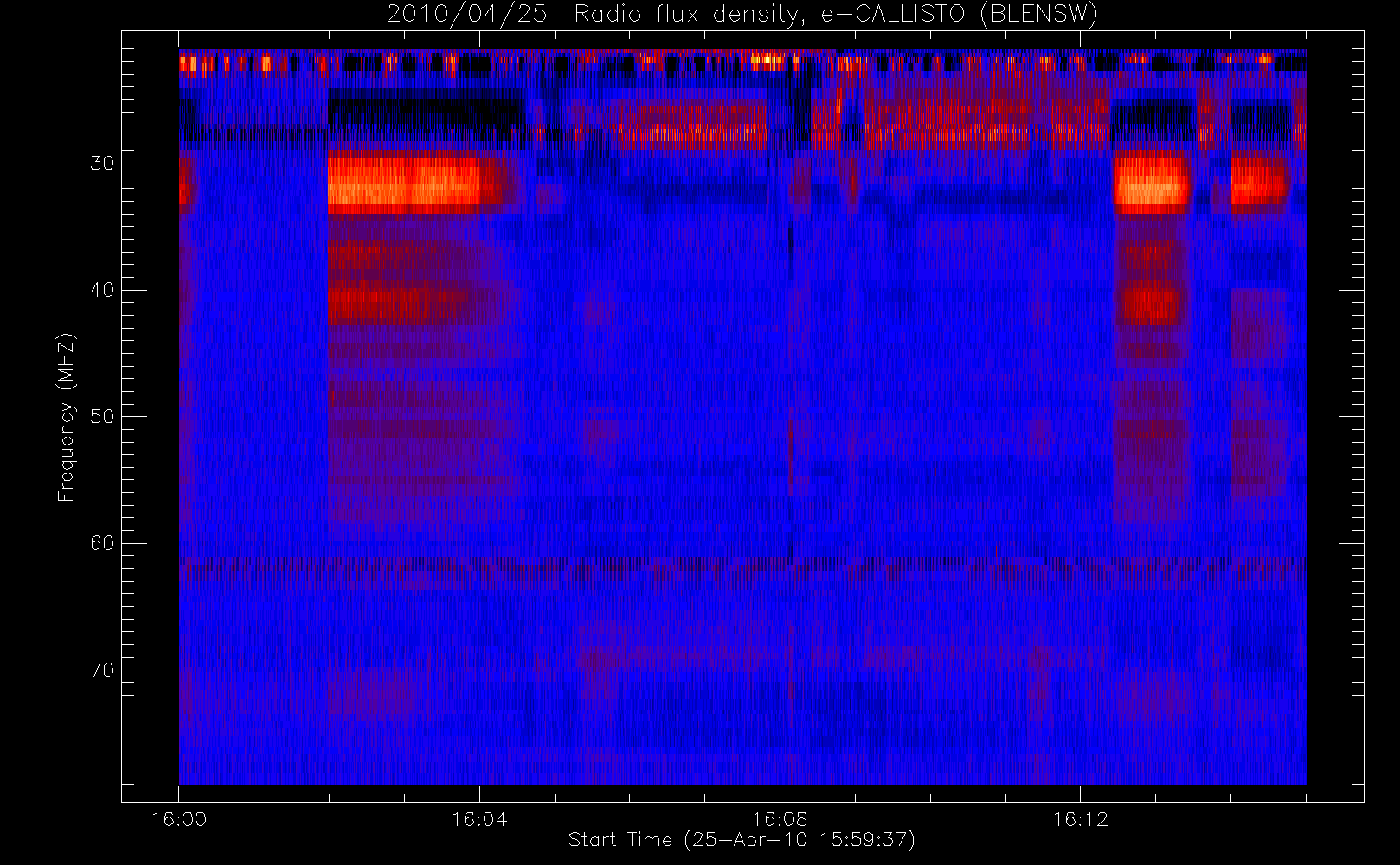Click the plot title "2010/04/25 Radio flux density, e-CALLISTO (BLENSW)"
Viewport: 1400px width, 865px height.
click(742, 15)
